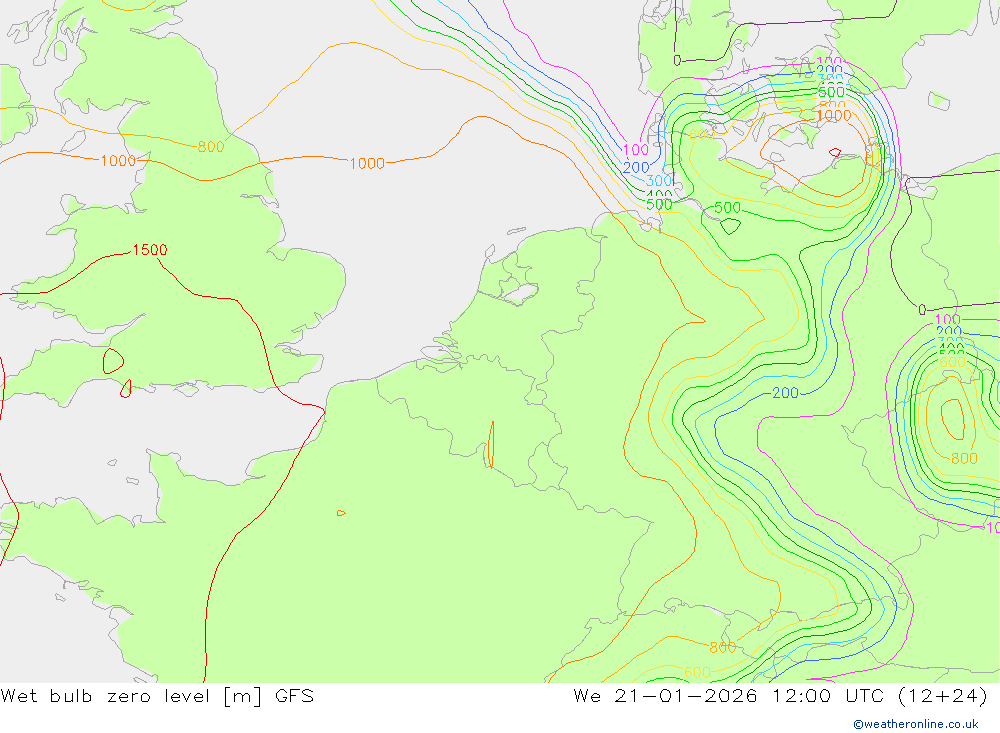1000x733 pixels.
Task: Click the orange '800' label below the eastern oval contour
Action: (x=964, y=459)
